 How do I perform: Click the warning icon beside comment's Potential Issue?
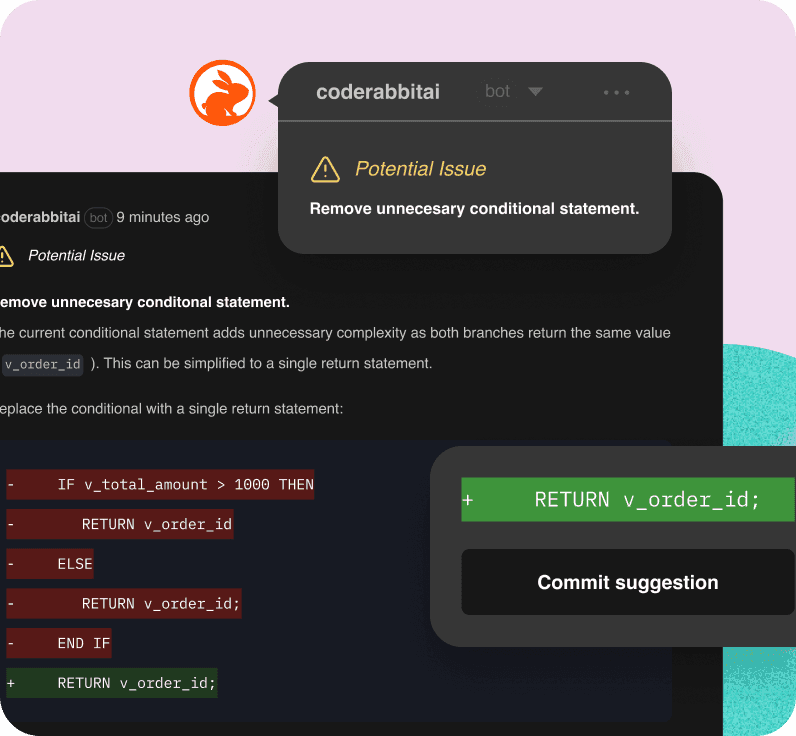(6, 256)
